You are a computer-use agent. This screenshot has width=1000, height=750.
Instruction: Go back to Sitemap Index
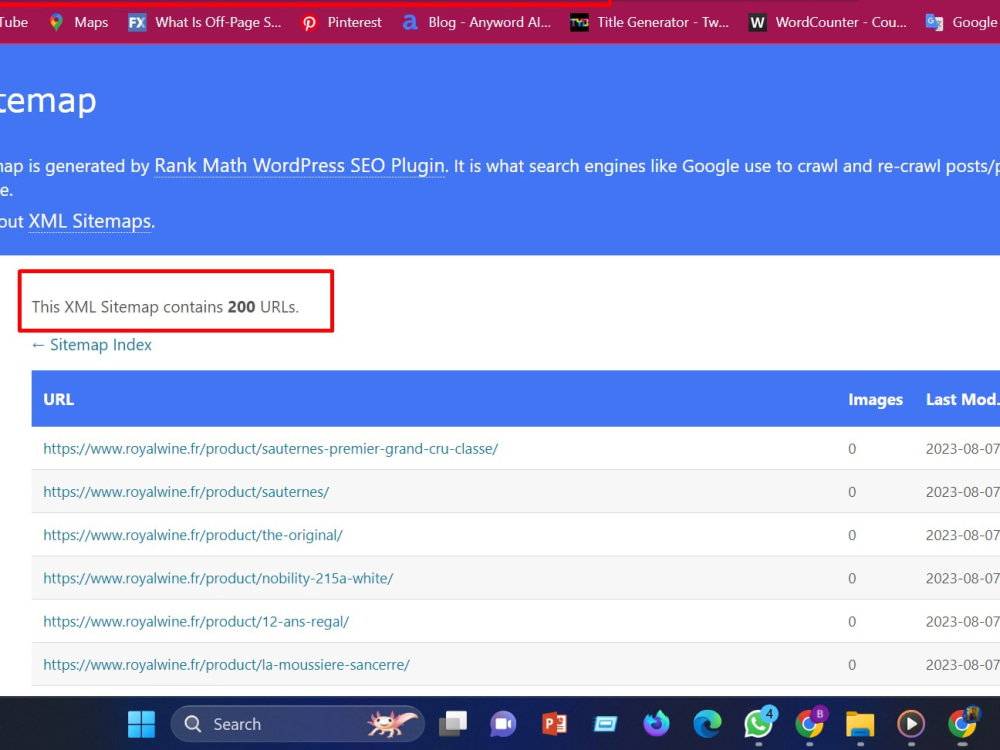click(x=92, y=345)
